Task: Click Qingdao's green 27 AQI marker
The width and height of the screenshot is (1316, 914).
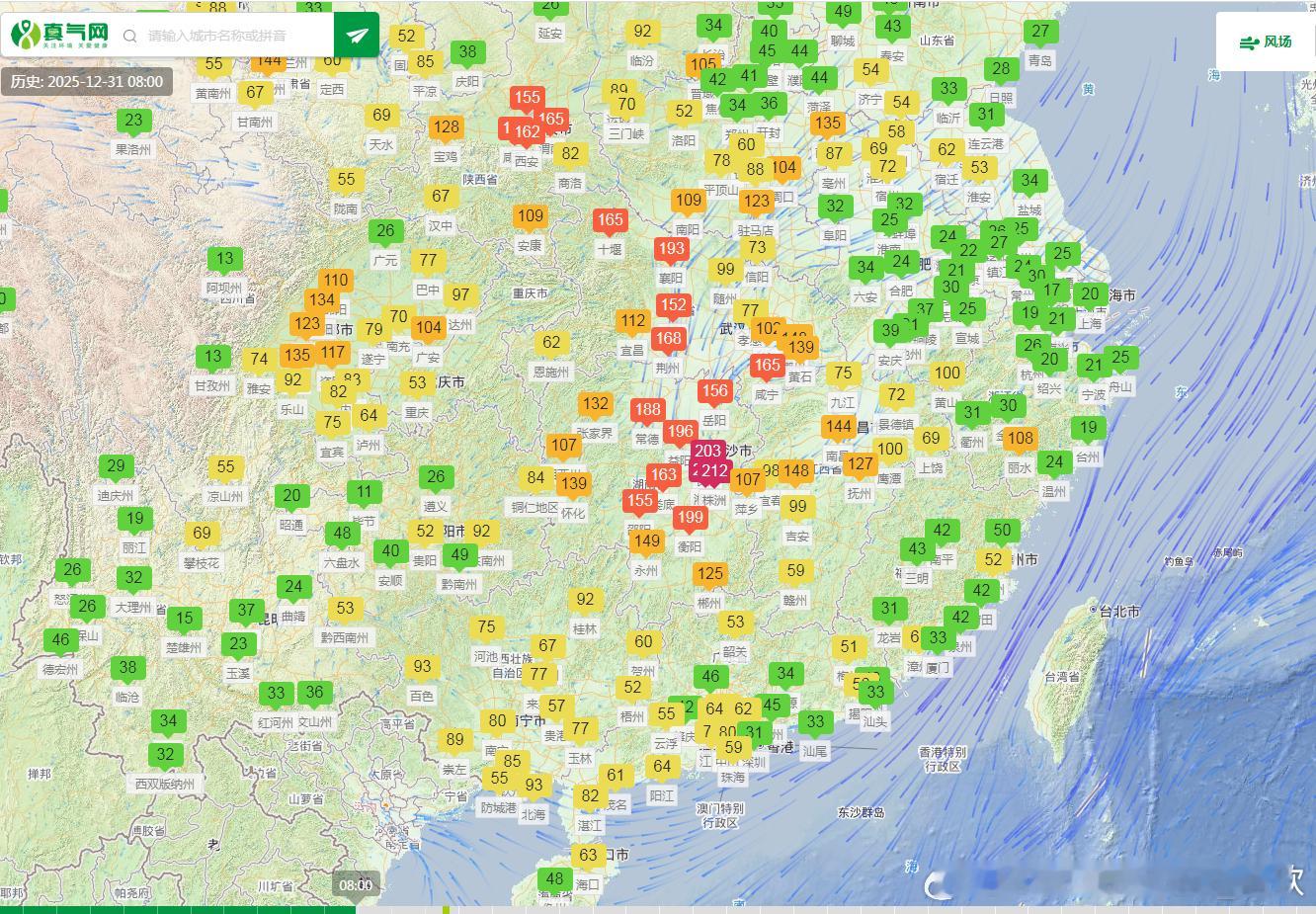Action: pyautogui.click(x=1040, y=31)
